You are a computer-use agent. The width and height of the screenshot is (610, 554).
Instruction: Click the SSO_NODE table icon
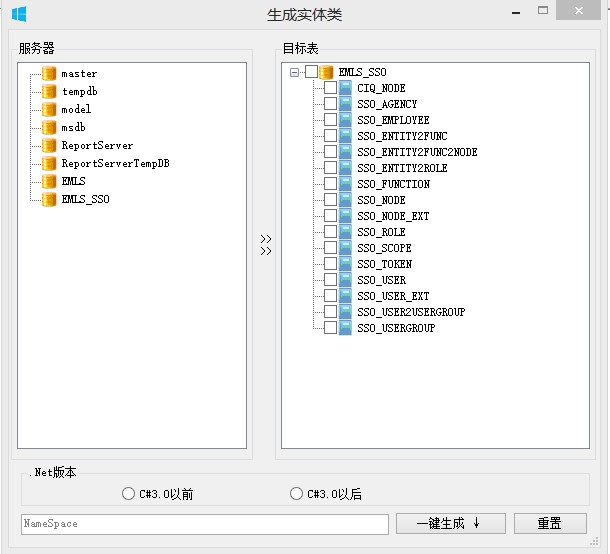click(345, 200)
